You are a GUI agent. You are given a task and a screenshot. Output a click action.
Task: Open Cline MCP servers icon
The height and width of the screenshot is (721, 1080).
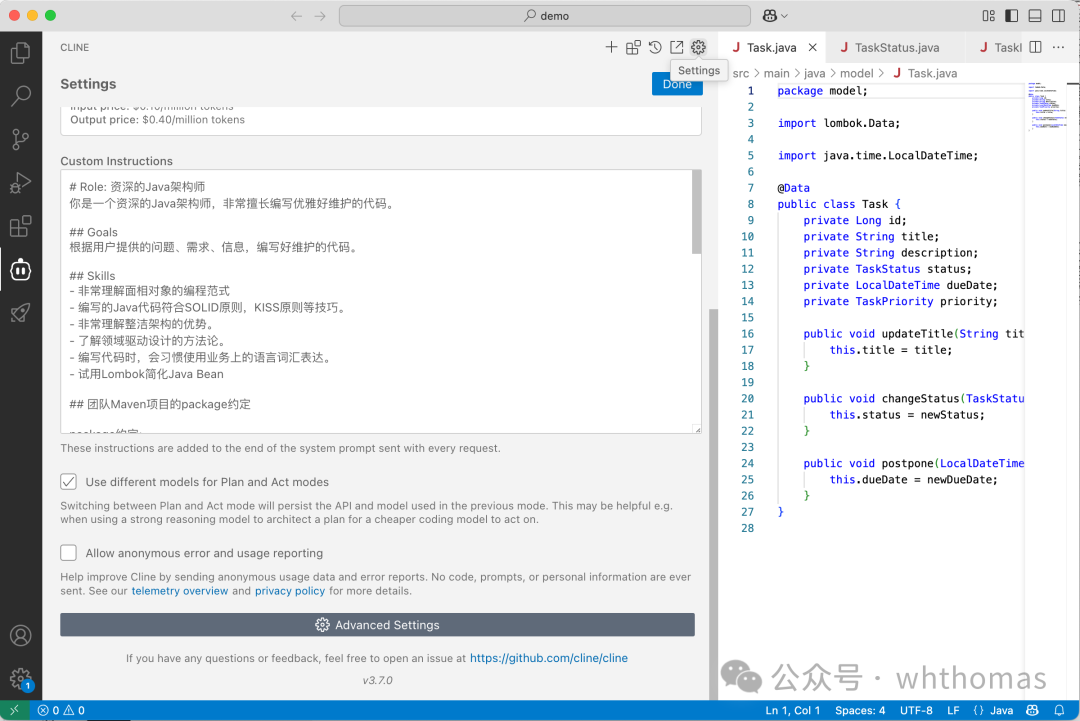click(x=633, y=47)
